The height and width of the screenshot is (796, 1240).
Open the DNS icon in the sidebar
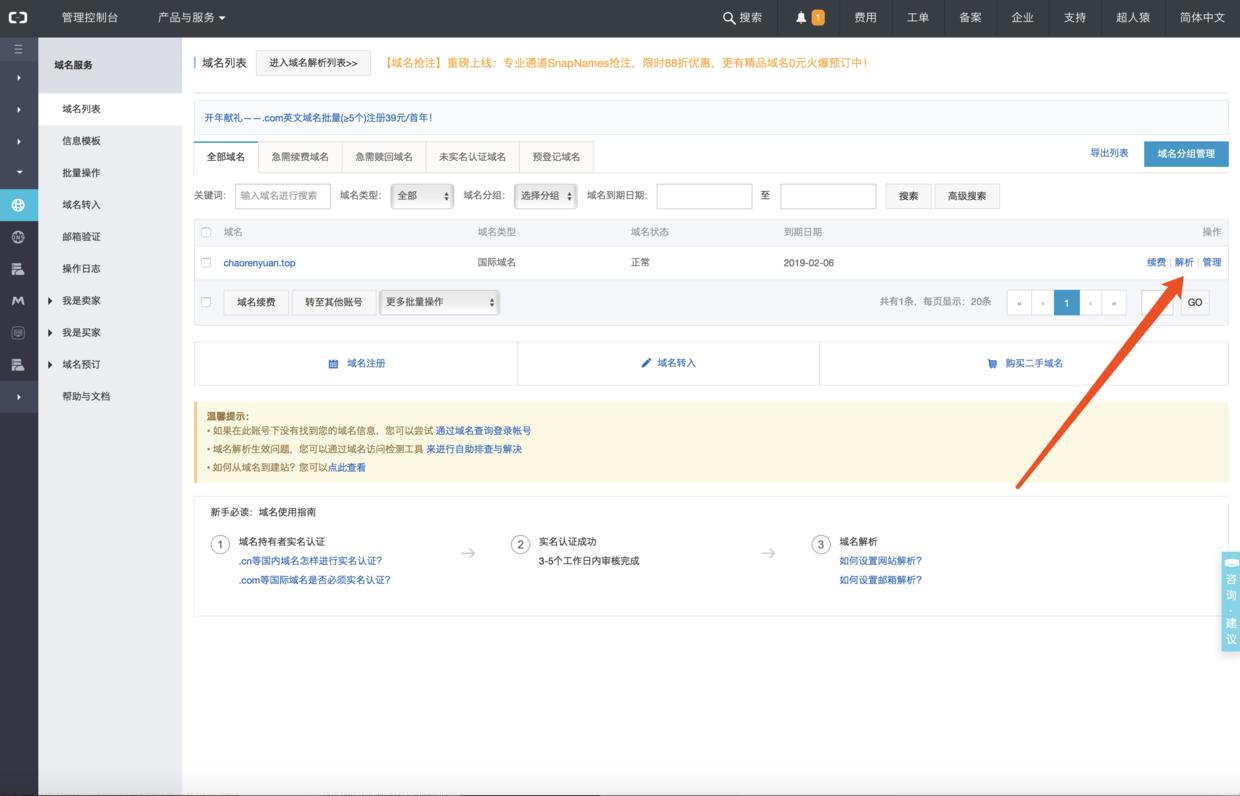[x=19, y=237]
